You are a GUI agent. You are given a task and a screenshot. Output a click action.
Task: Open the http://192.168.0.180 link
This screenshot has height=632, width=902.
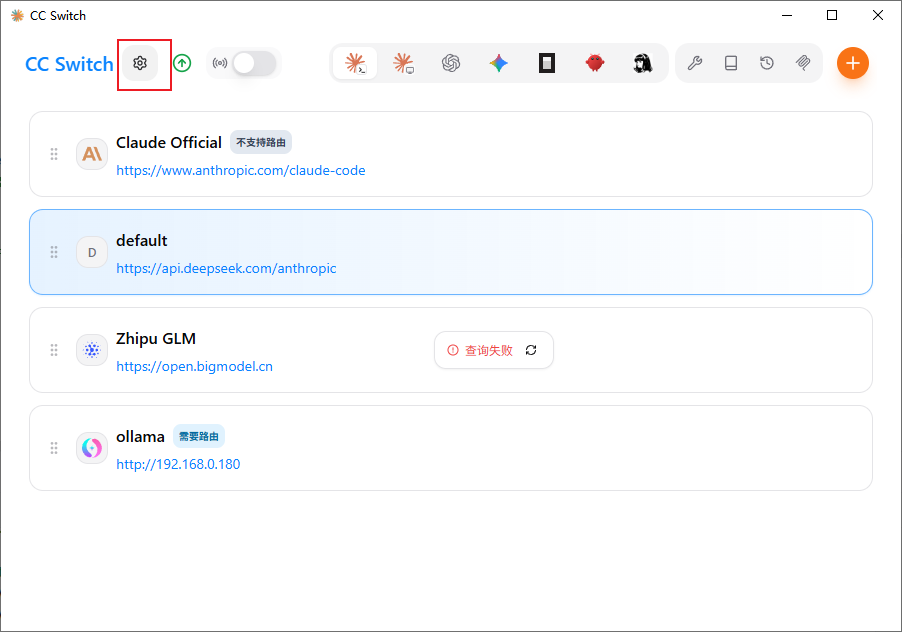(x=178, y=464)
